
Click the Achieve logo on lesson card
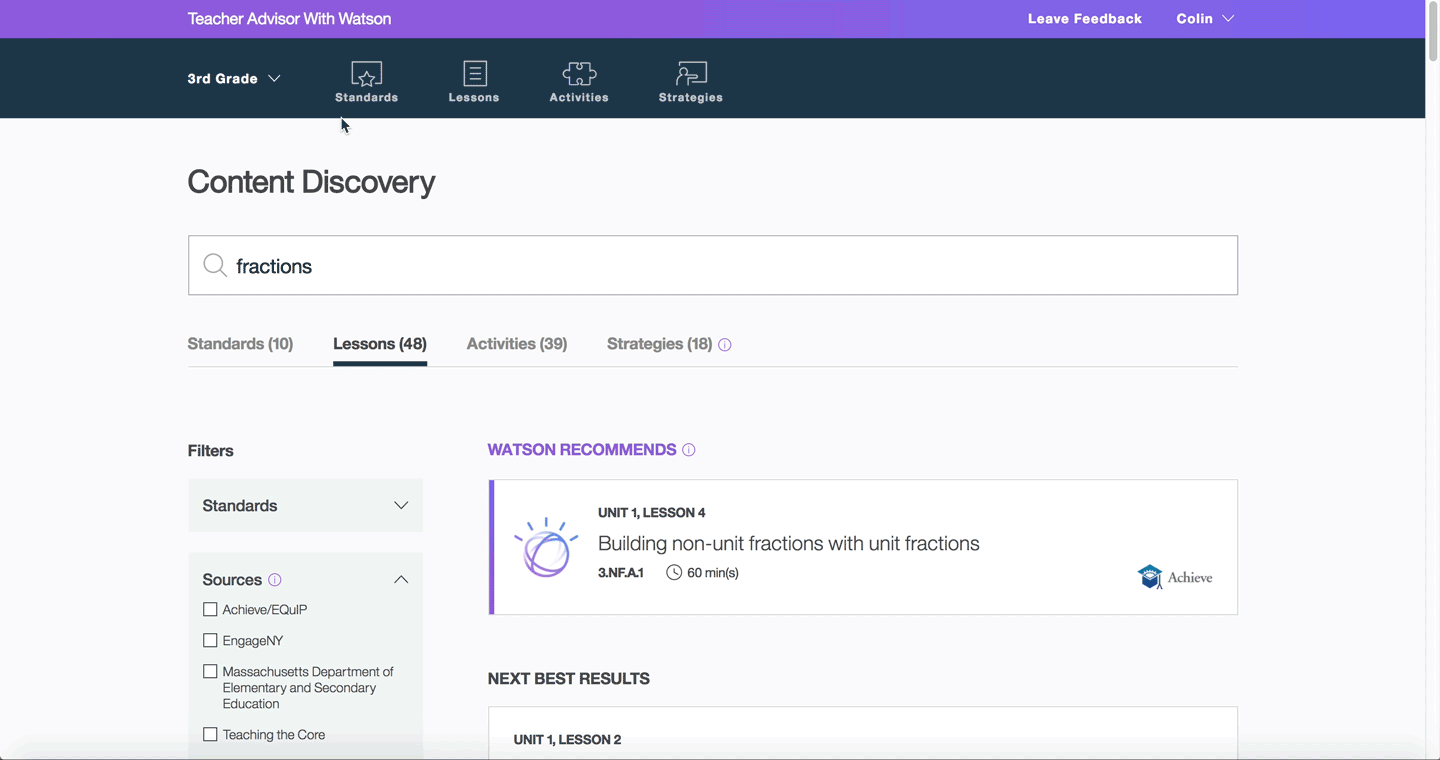[1175, 577]
